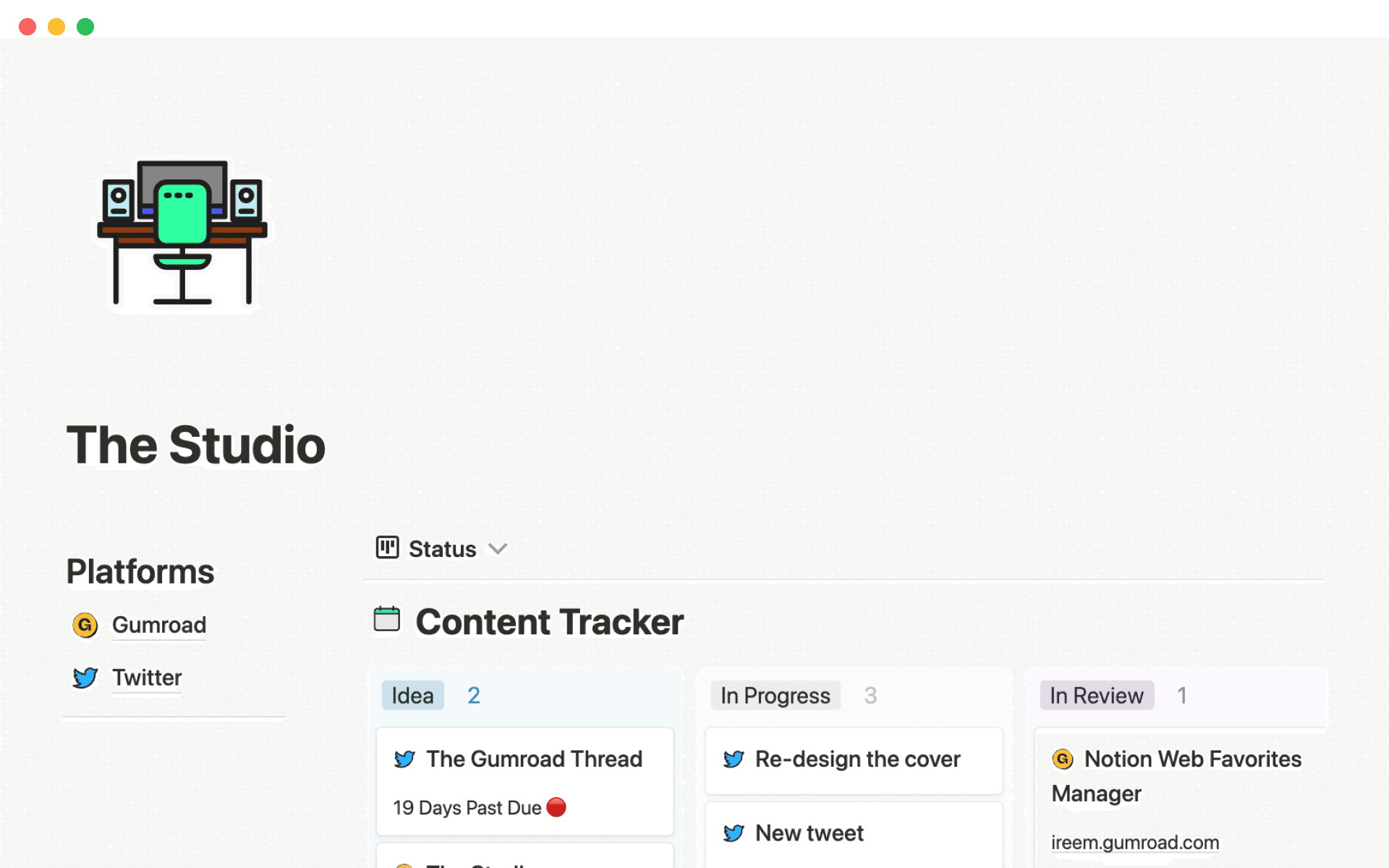
Task: Click the green zoom window button
Action: tap(85, 26)
